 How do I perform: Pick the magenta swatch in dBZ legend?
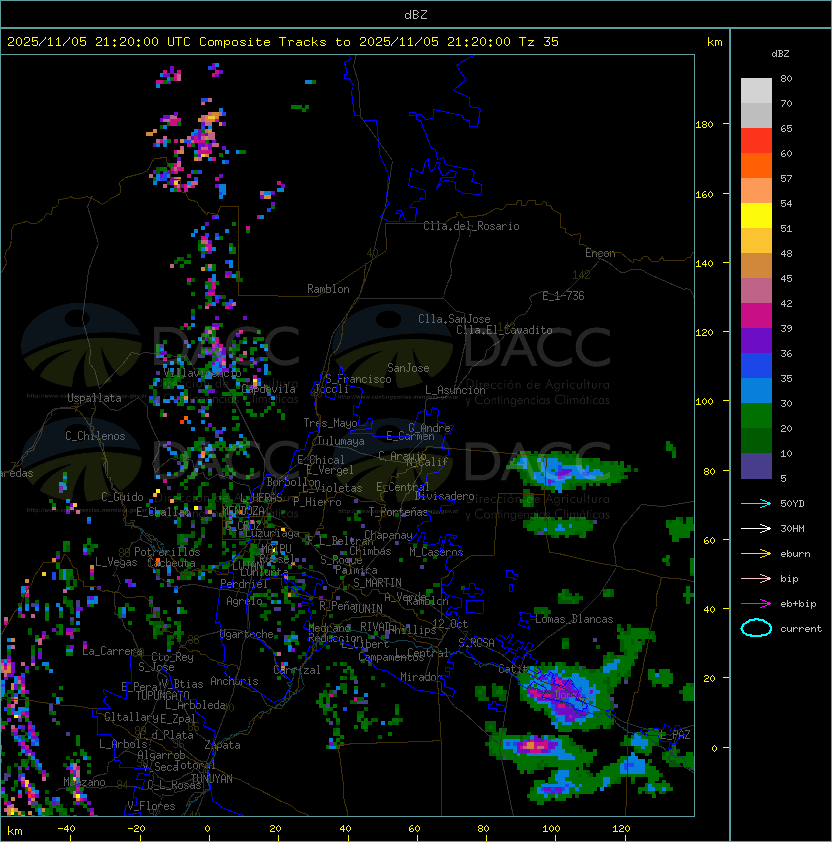click(x=756, y=316)
